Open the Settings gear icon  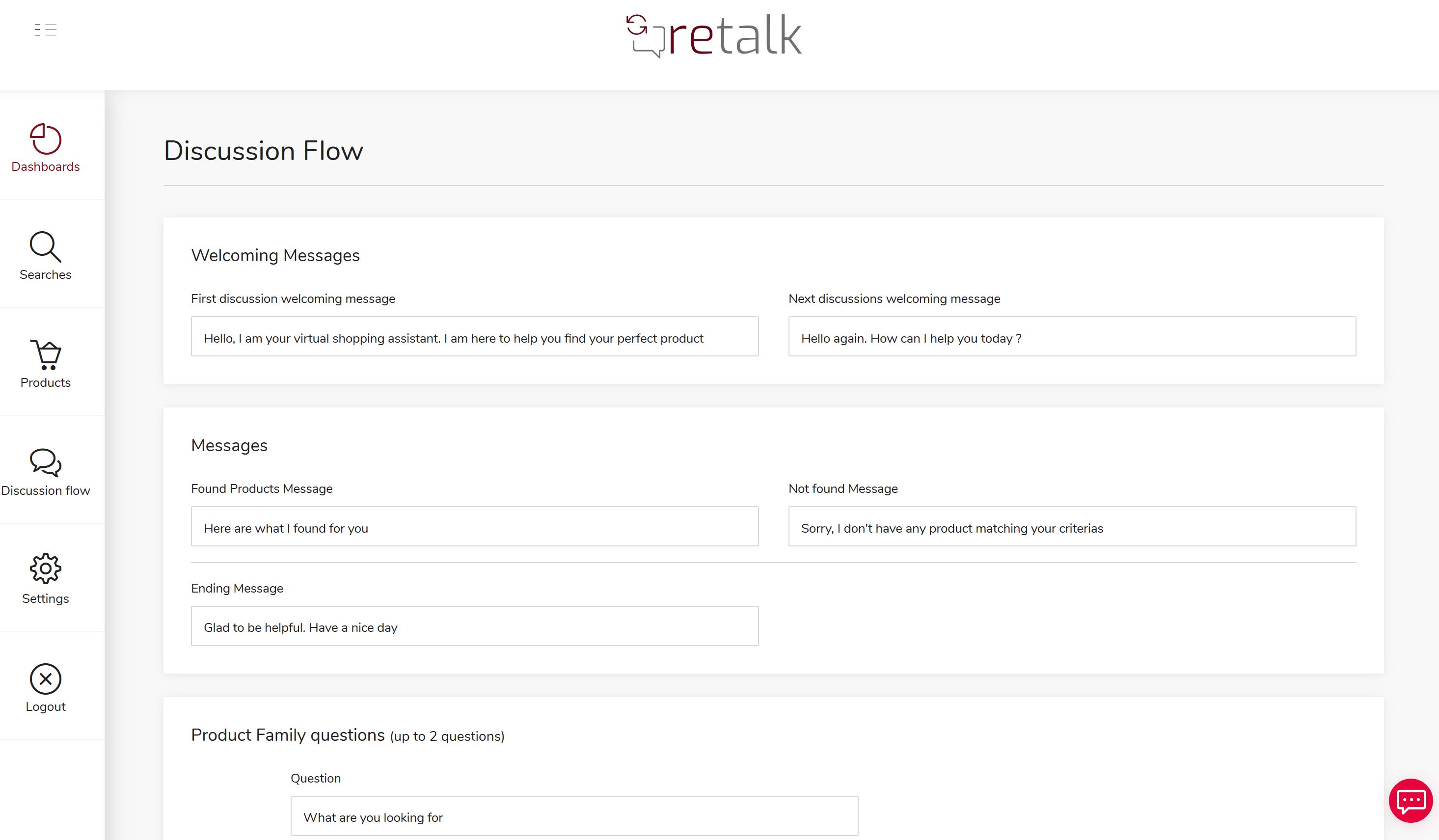[46, 569]
